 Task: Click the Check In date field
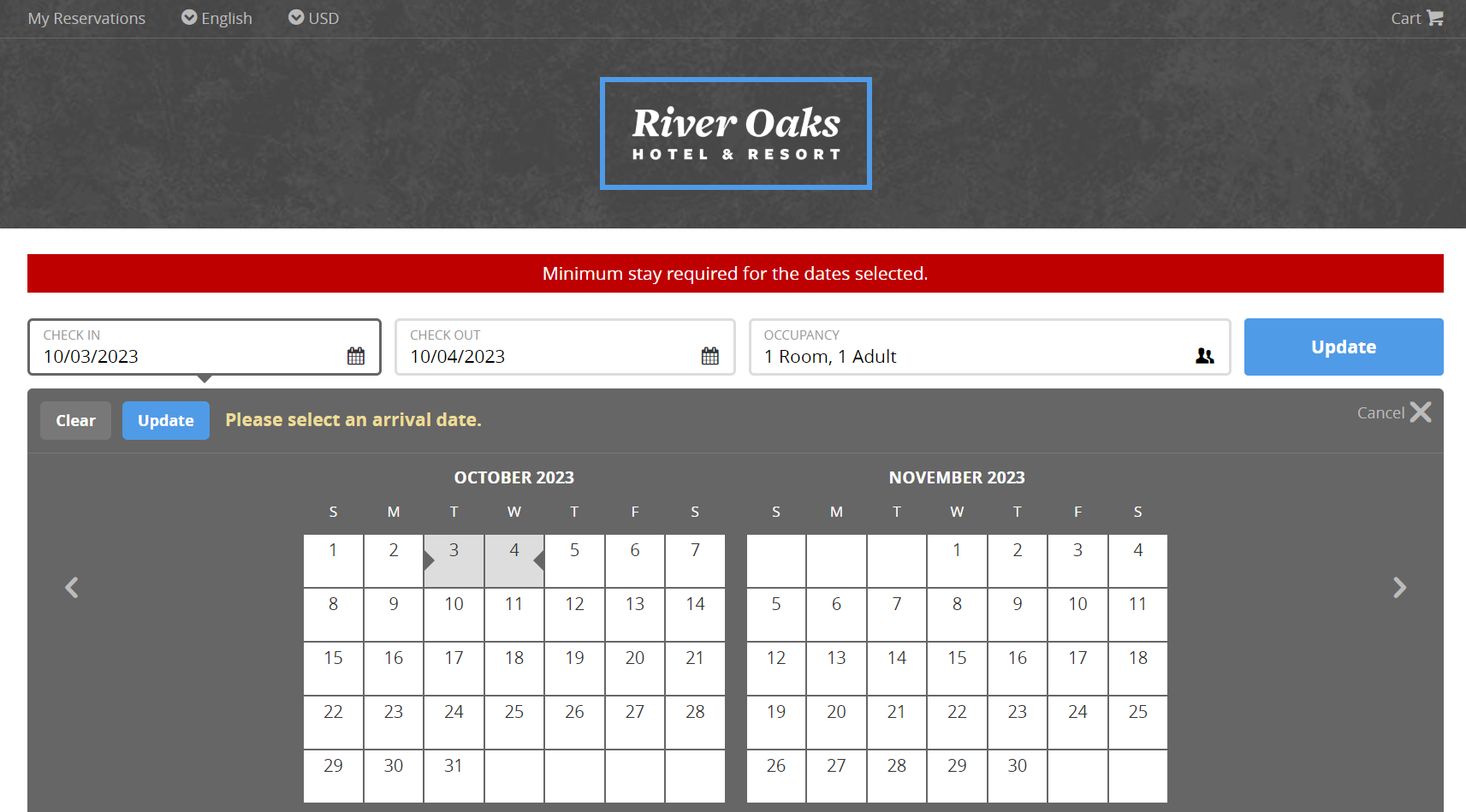click(x=205, y=347)
